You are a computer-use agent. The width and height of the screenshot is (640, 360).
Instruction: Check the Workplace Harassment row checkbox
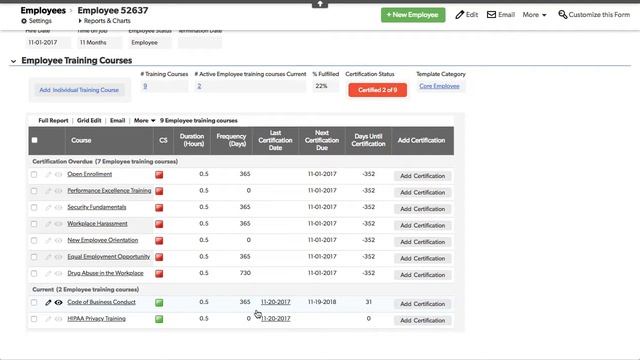[x=34, y=224]
